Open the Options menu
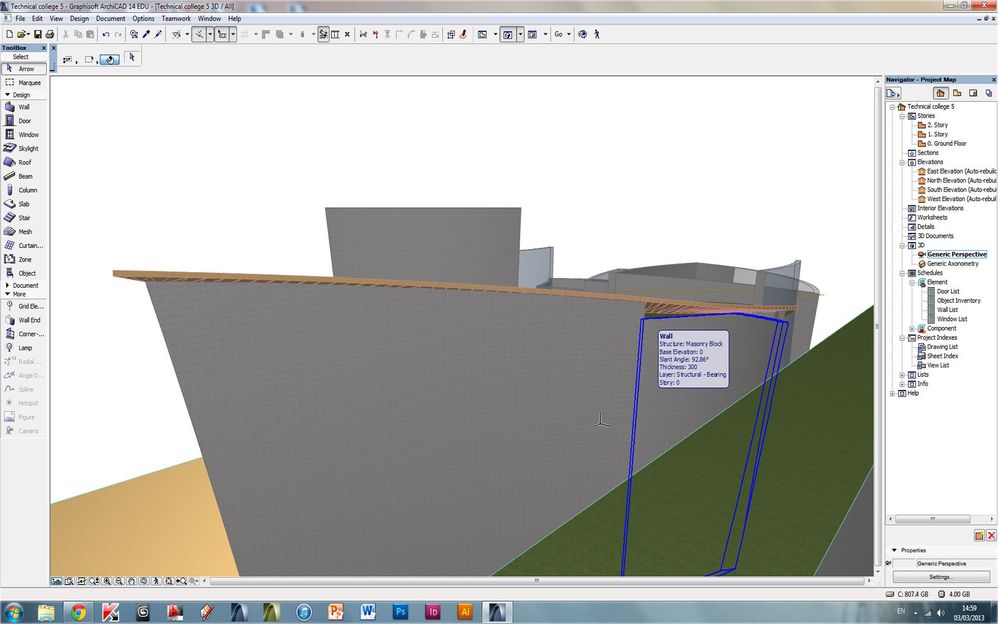The image size is (998, 624). pyautogui.click(x=143, y=18)
